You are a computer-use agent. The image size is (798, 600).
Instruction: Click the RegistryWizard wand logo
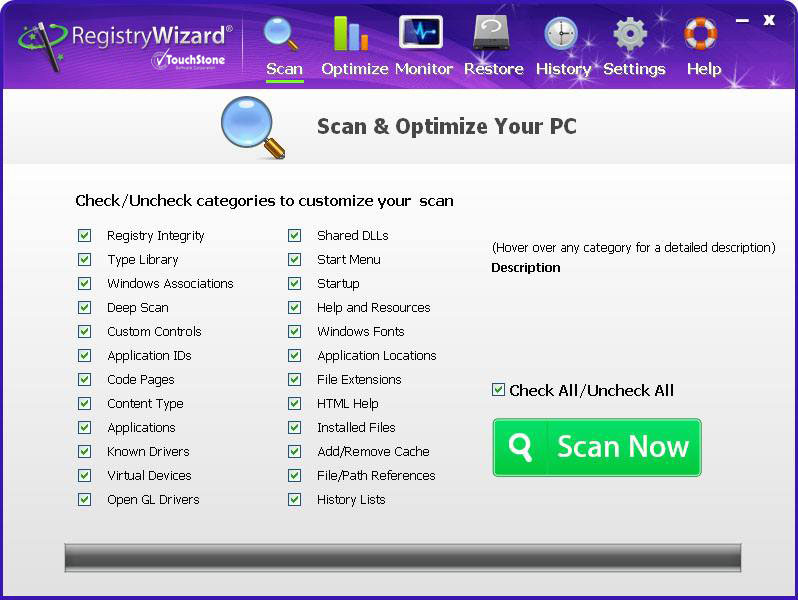pos(43,45)
